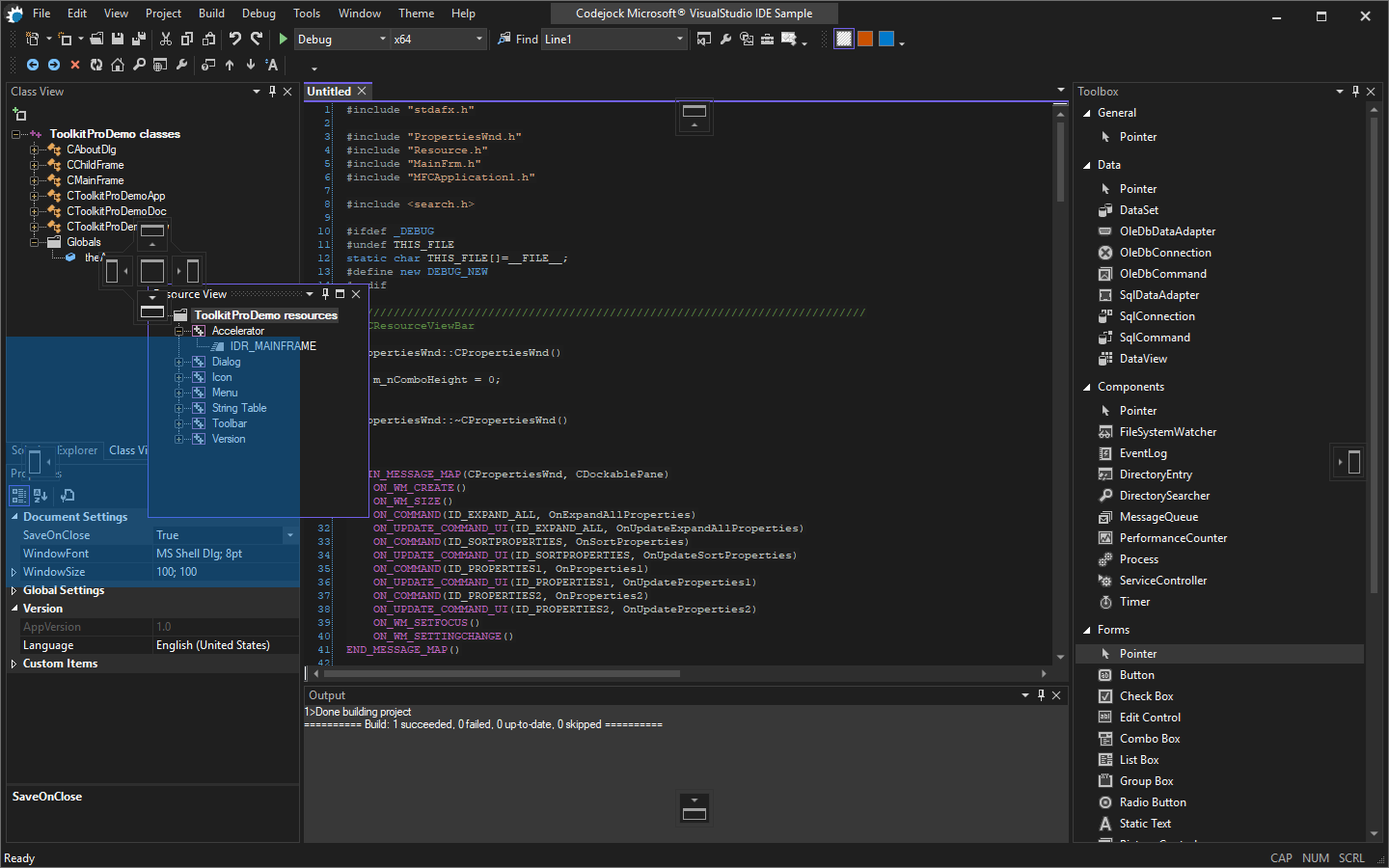Viewport: 1389px width, 868px height.
Task: Toggle auto-hide pin on the Toolbox panel
Action: (x=1354, y=91)
